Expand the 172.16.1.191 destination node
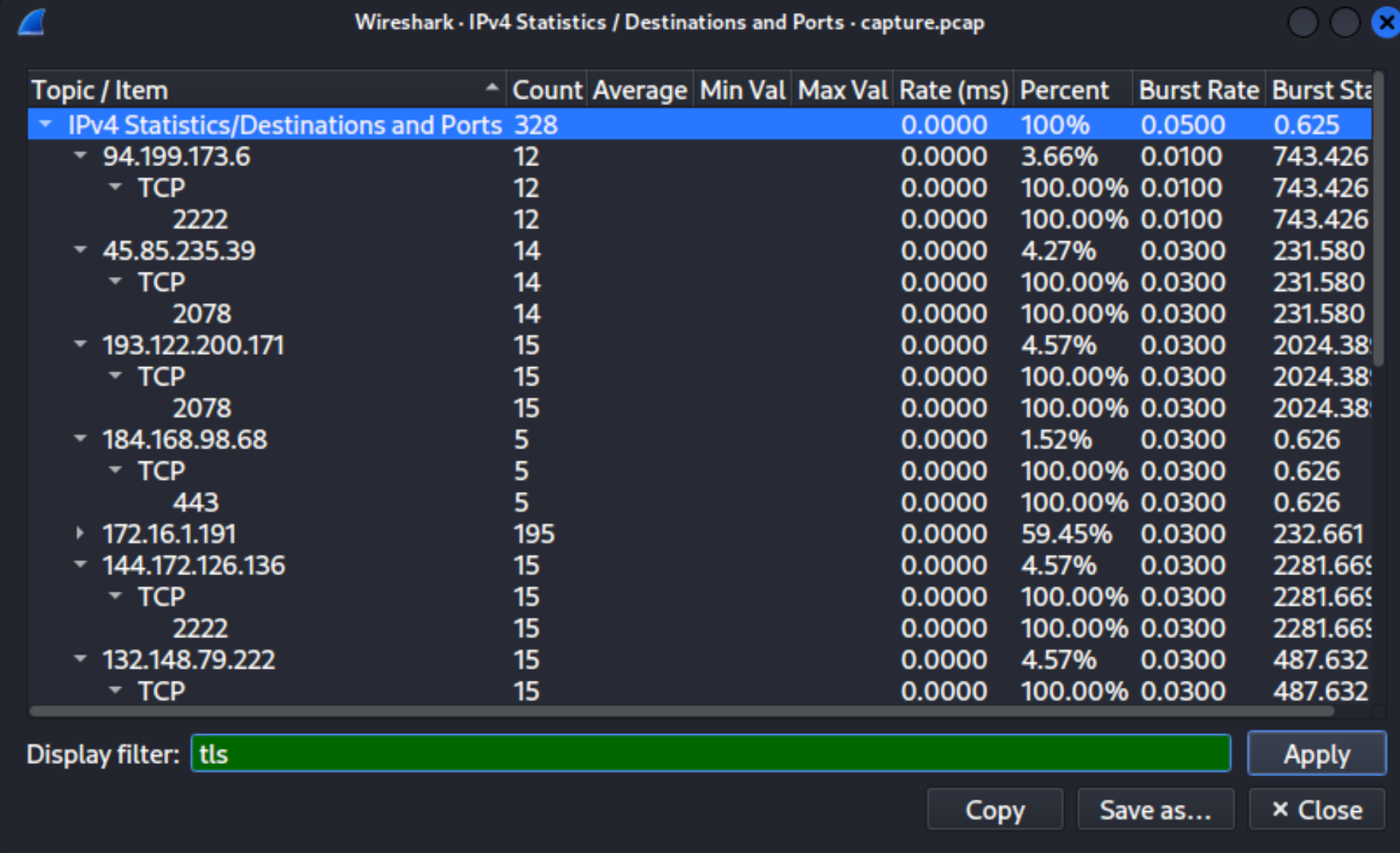Screen dimensions: 1400x853 click(x=80, y=533)
